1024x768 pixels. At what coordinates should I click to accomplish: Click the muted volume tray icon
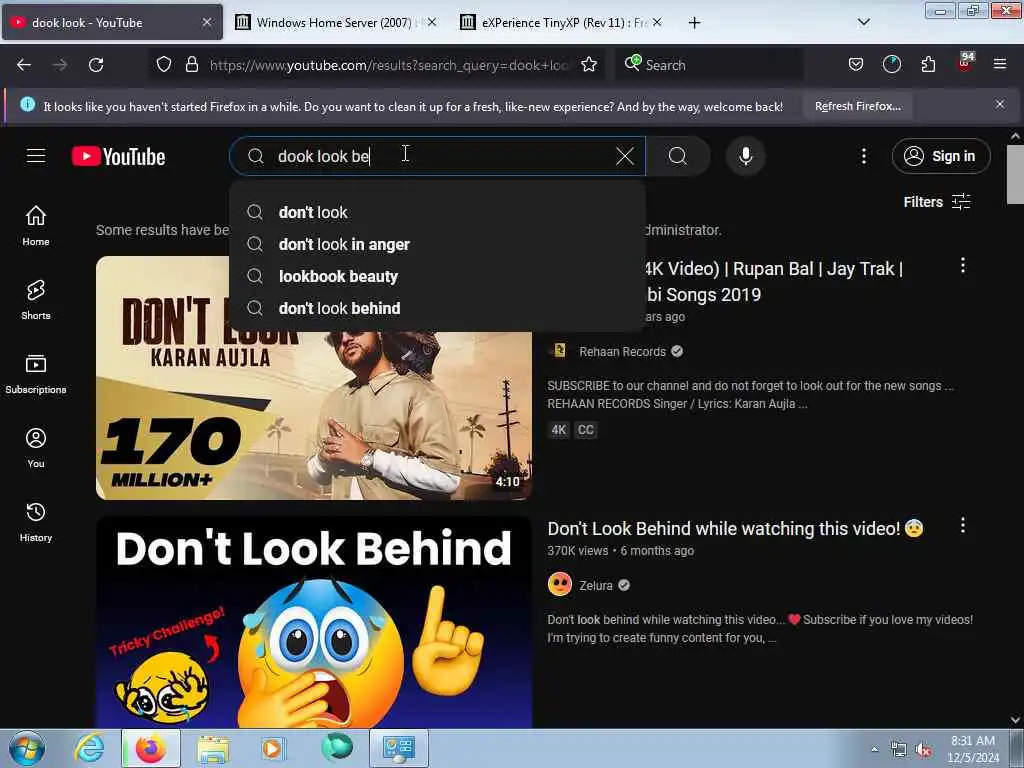[923, 750]
